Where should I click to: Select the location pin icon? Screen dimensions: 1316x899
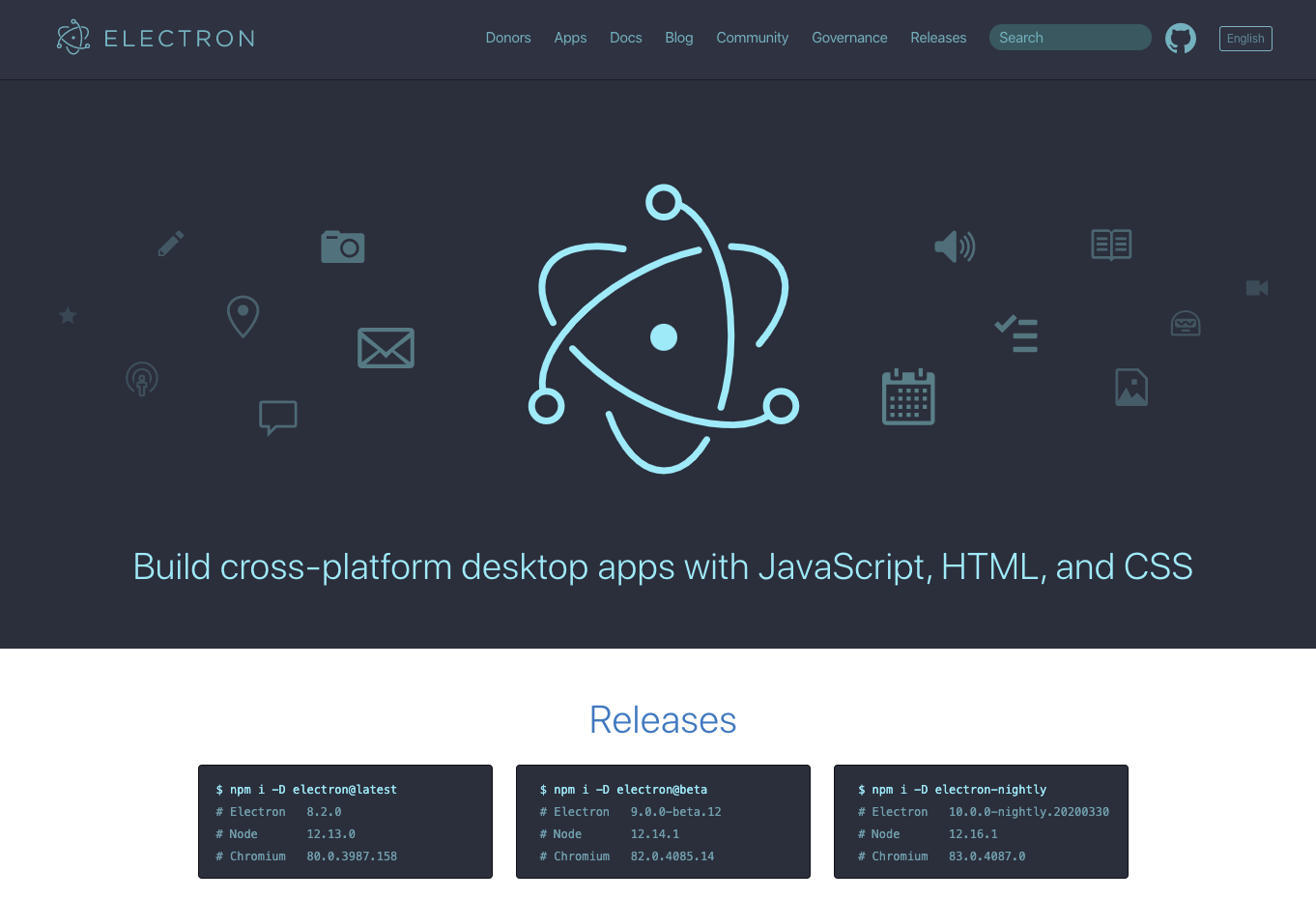[243, 317]
